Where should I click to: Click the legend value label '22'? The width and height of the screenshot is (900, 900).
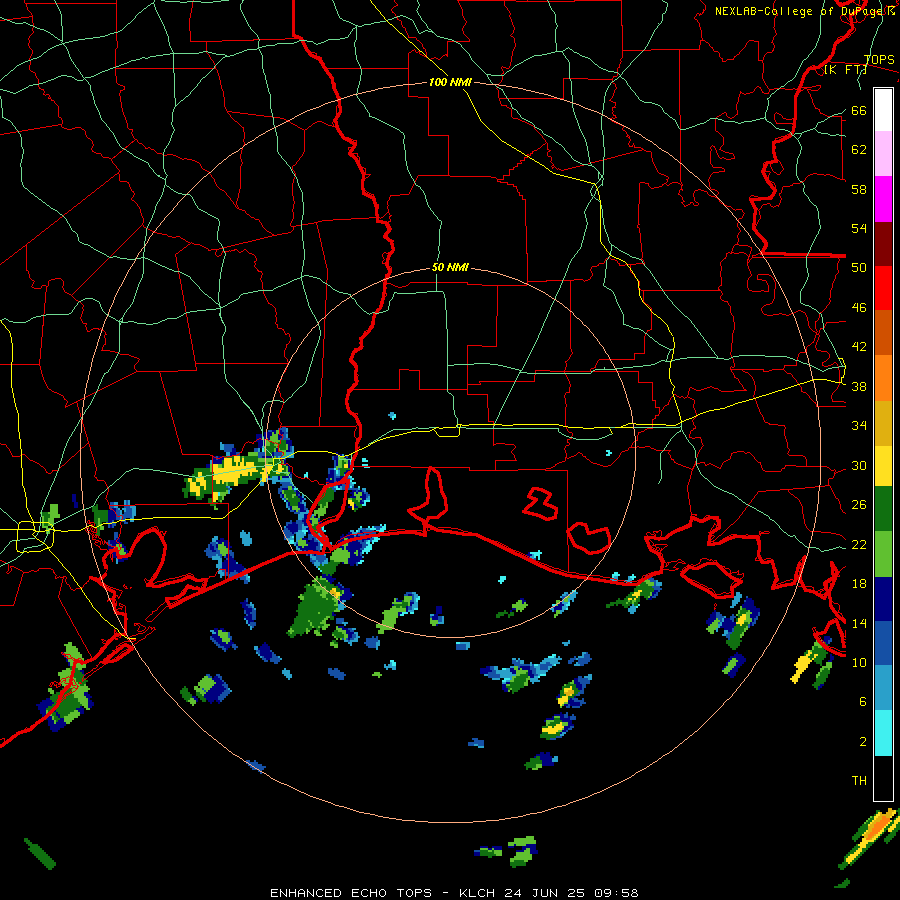click(x=859, y=544)
